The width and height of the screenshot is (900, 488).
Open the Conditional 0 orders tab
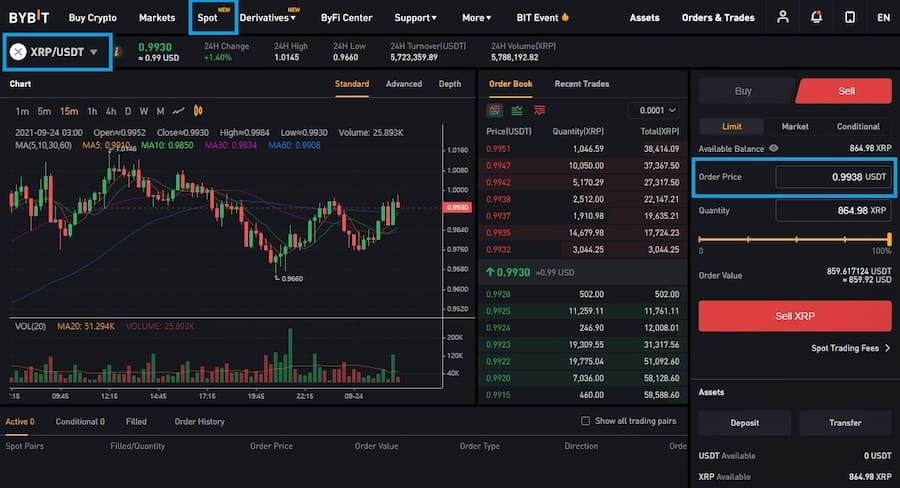point(80,421)
